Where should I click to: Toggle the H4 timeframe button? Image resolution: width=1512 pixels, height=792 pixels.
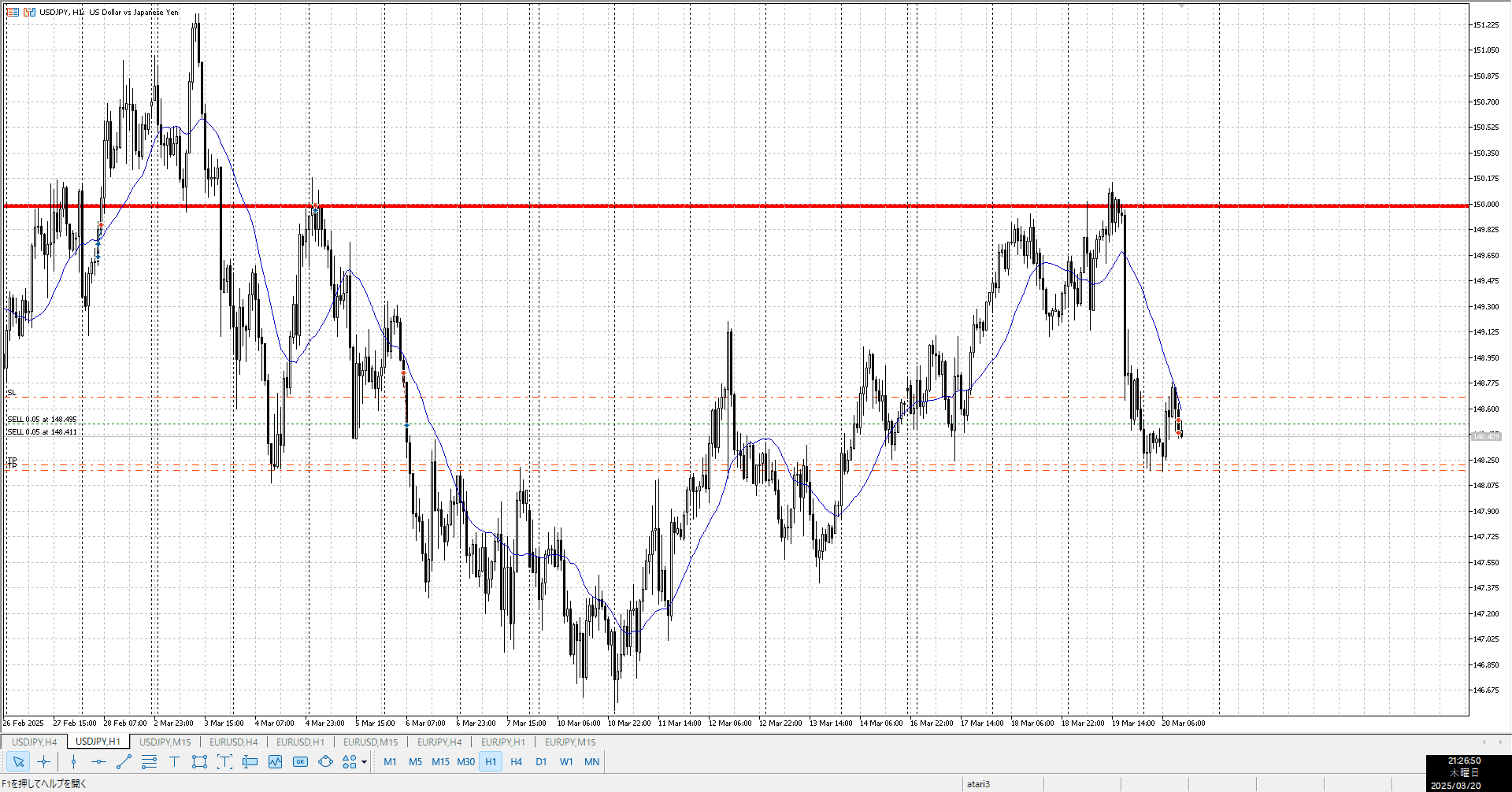coord(516,761)
